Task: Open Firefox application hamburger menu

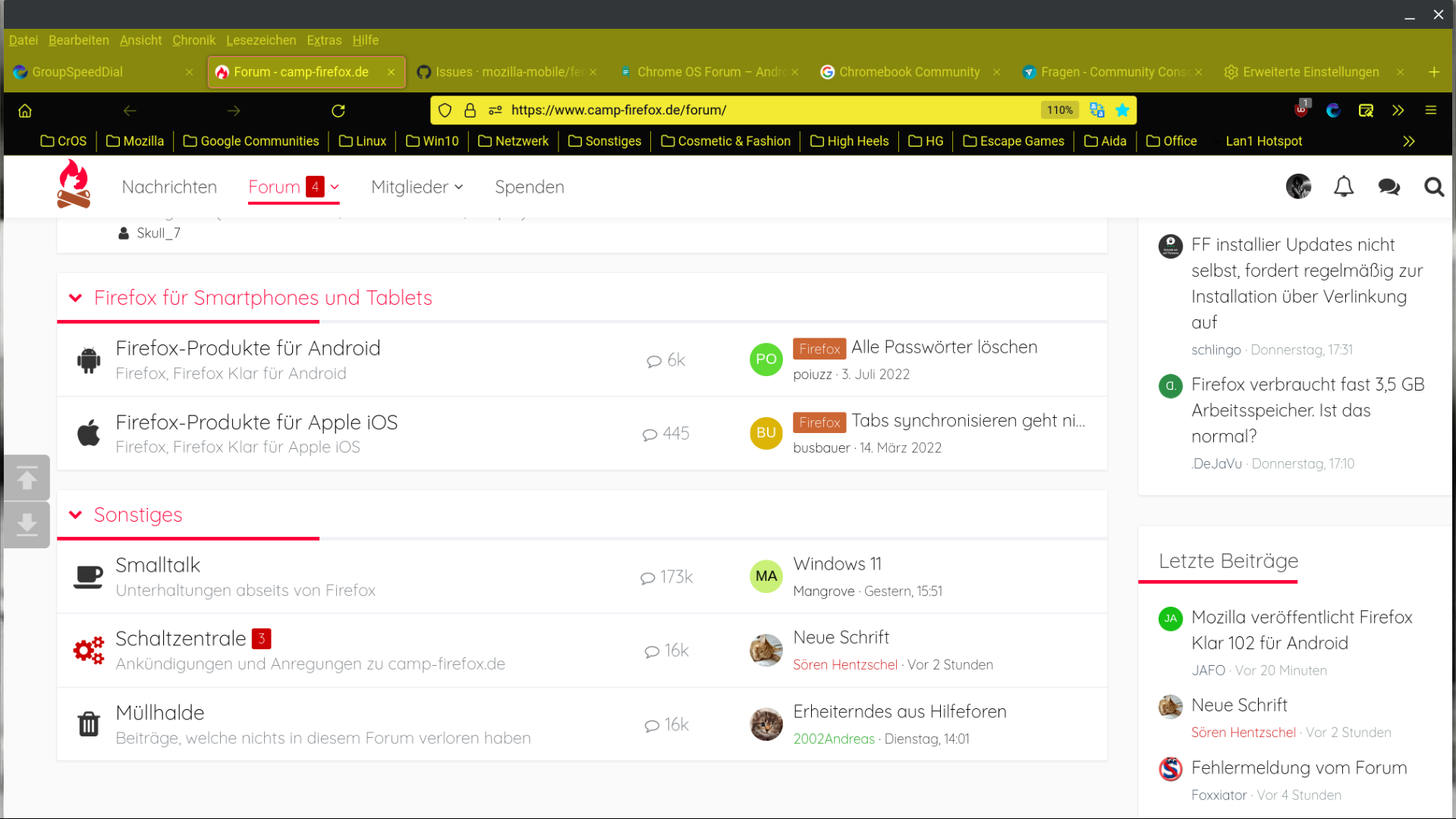Action: 1431,111
